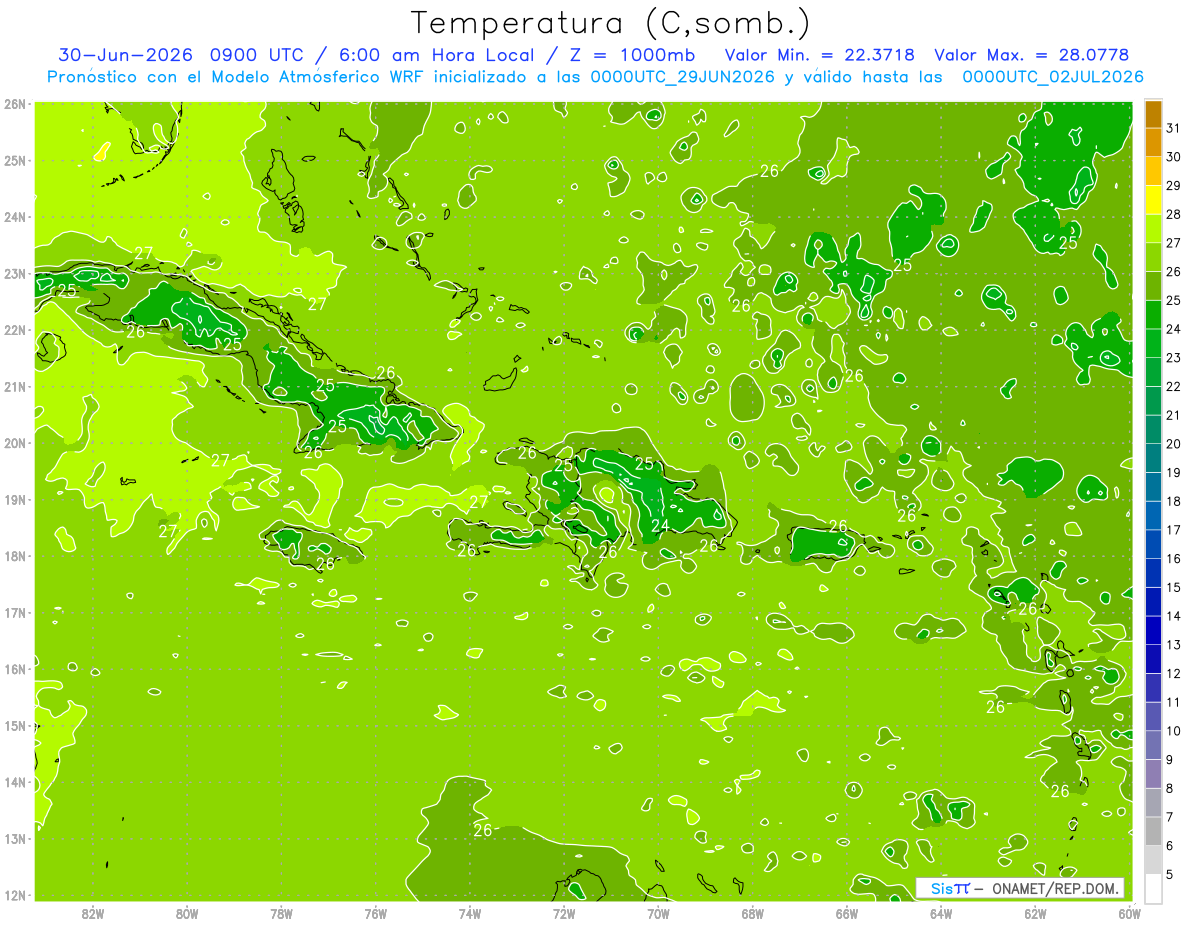Pick the dark orange swatch atop colorbar
Image resolution: width=1200 pixels, height=927 pixels.
point(1153,114)
